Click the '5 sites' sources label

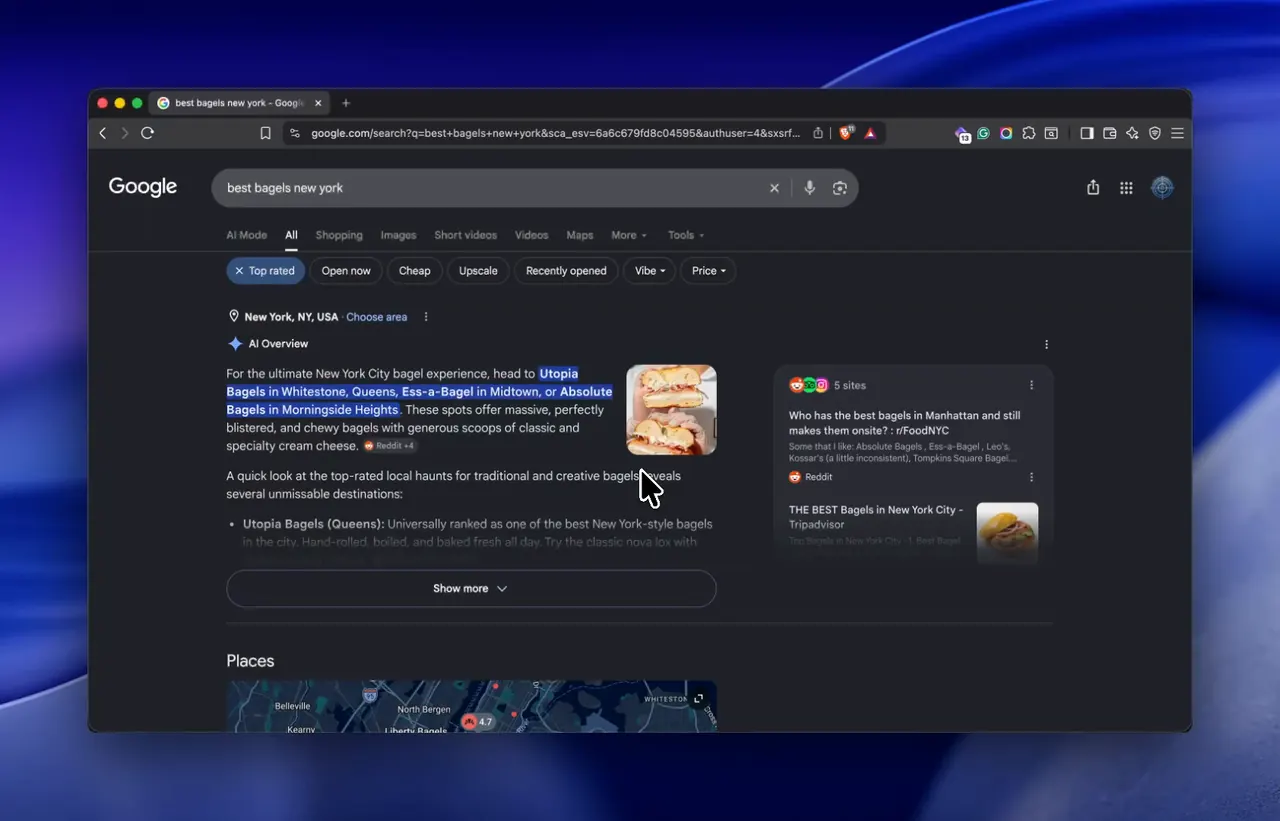pos(850,385)
